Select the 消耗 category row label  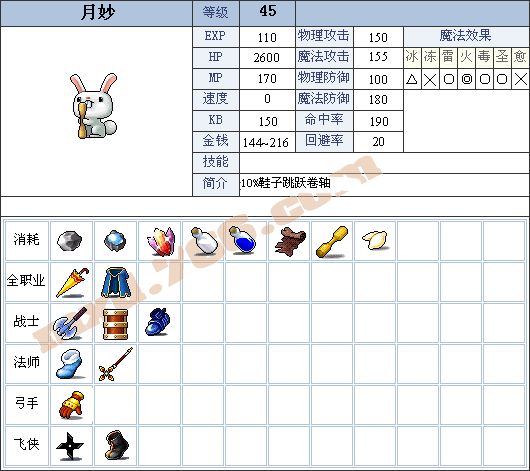pos(26,239)
